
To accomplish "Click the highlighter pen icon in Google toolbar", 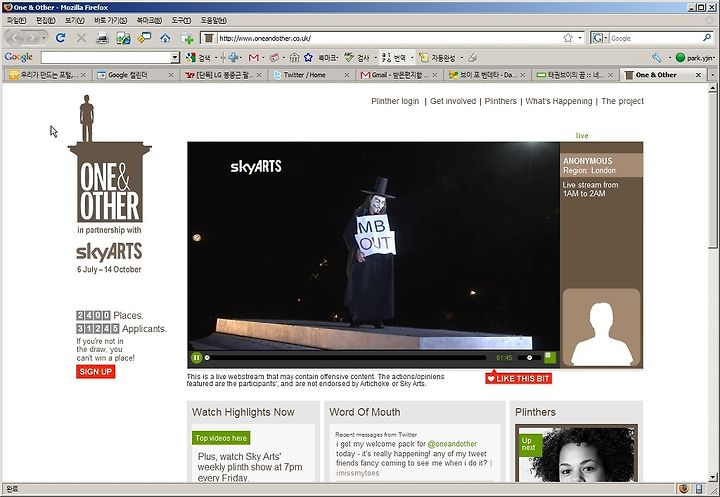I will click(x=472, y=57).
